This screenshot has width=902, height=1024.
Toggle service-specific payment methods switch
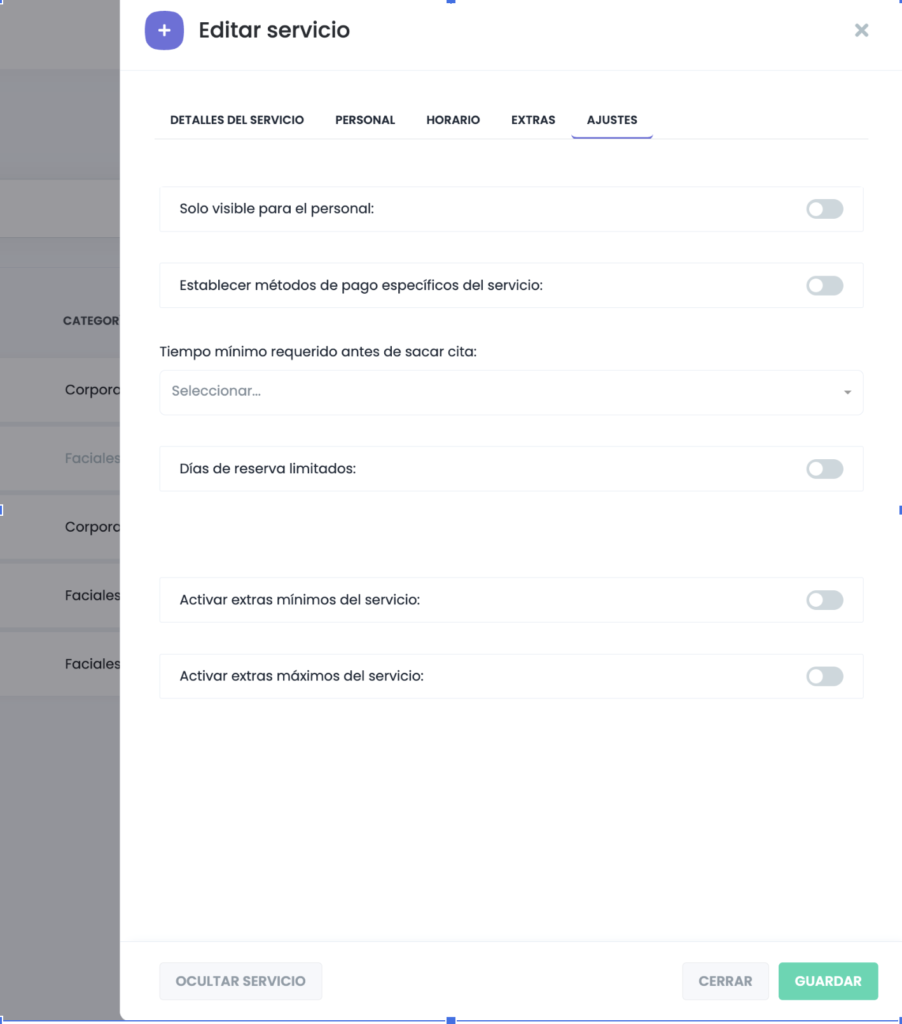click(824, 286)
